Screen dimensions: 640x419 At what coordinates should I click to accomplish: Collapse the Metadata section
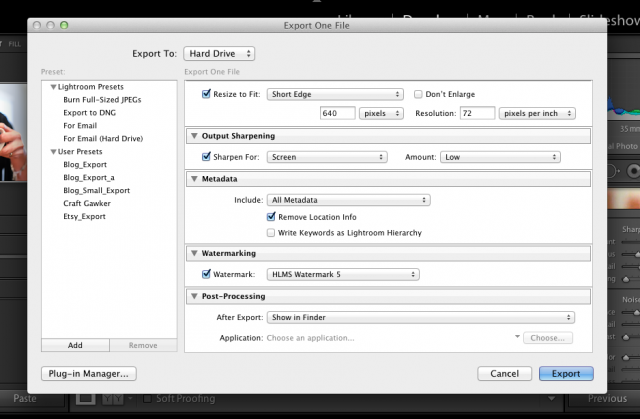tap(194, 179)
